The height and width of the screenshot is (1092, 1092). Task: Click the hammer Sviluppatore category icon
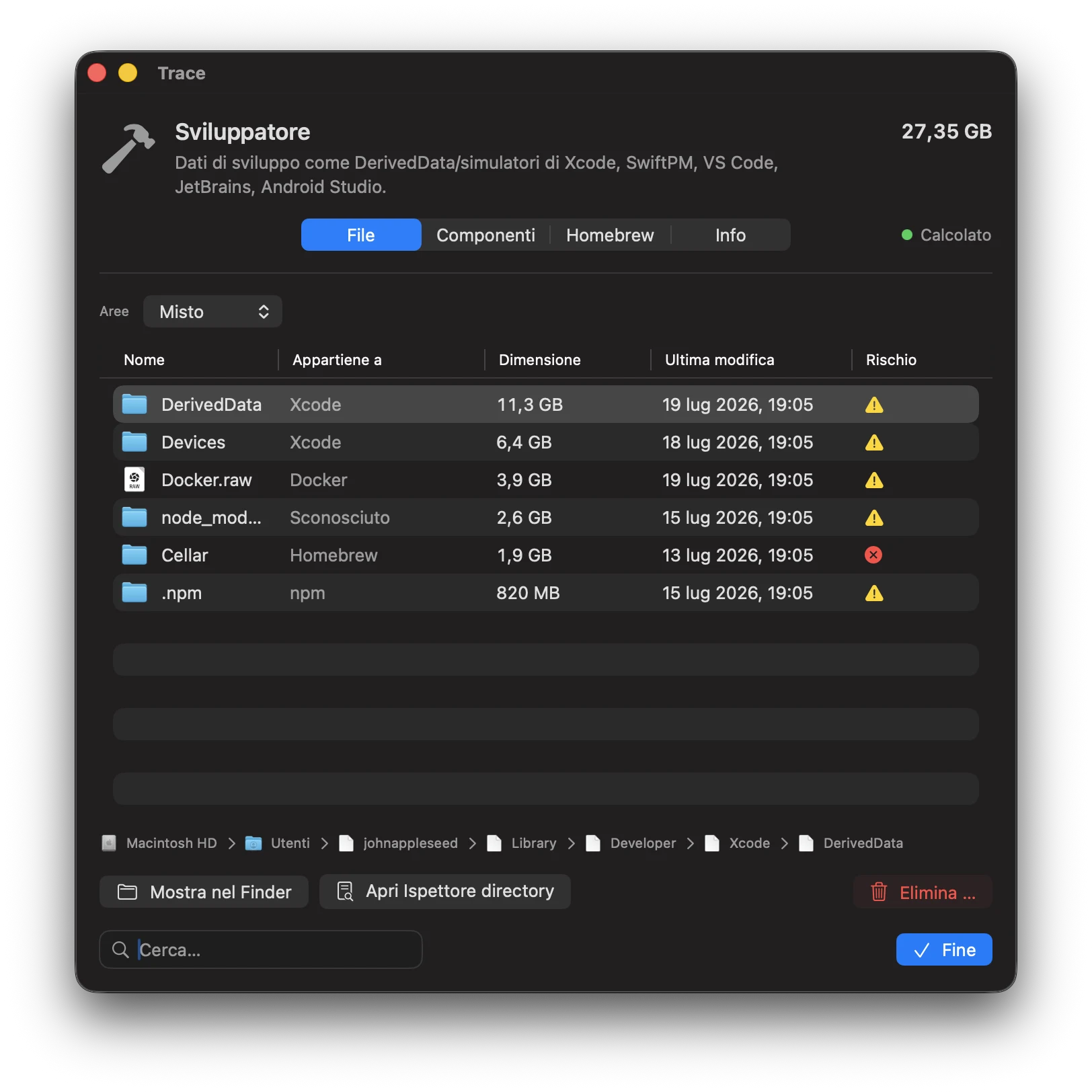tap(128, 148)
